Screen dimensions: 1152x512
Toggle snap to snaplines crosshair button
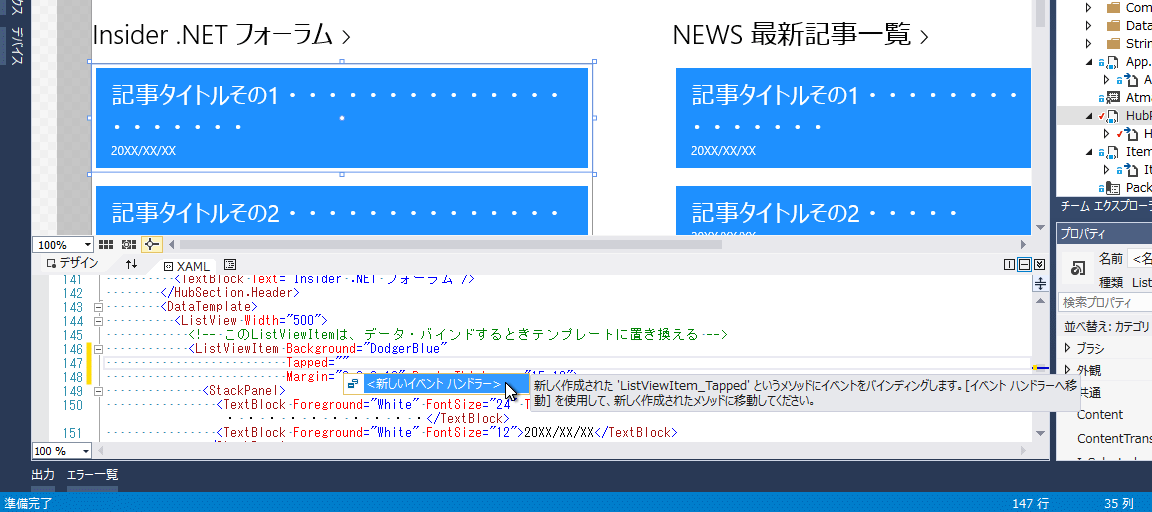tap(151, 244)
